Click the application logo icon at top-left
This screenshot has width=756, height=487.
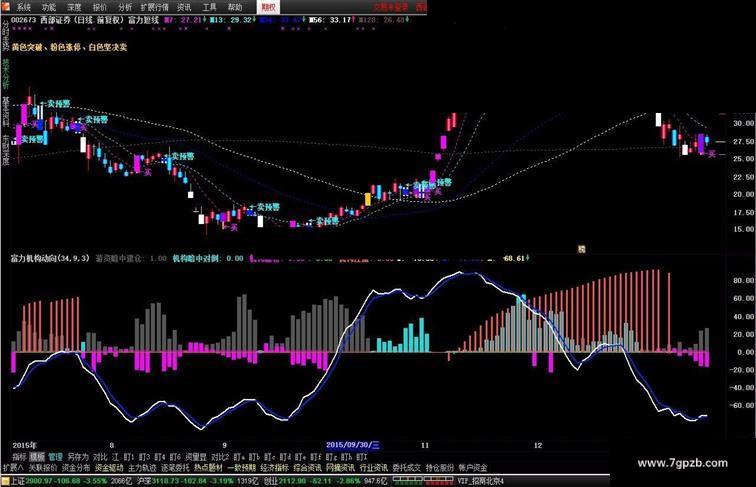(6, 6)
